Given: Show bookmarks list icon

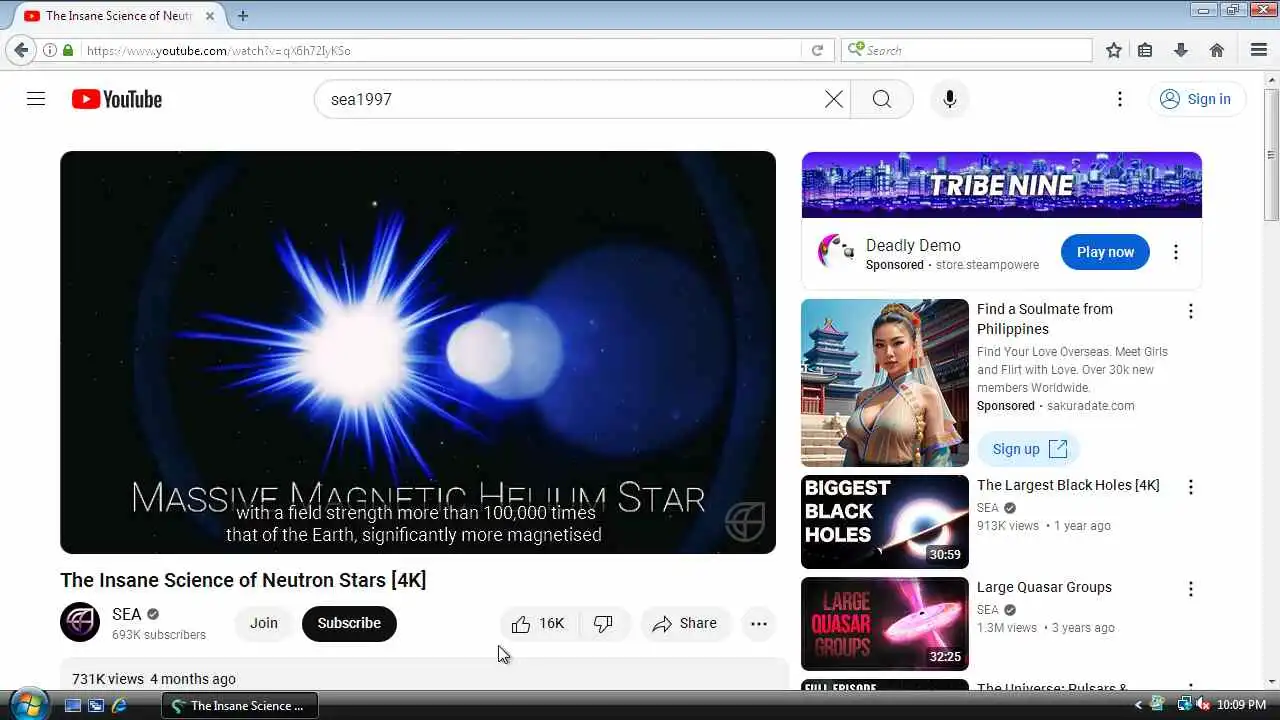Looking at the screenshot, I should click(1145, 50).
